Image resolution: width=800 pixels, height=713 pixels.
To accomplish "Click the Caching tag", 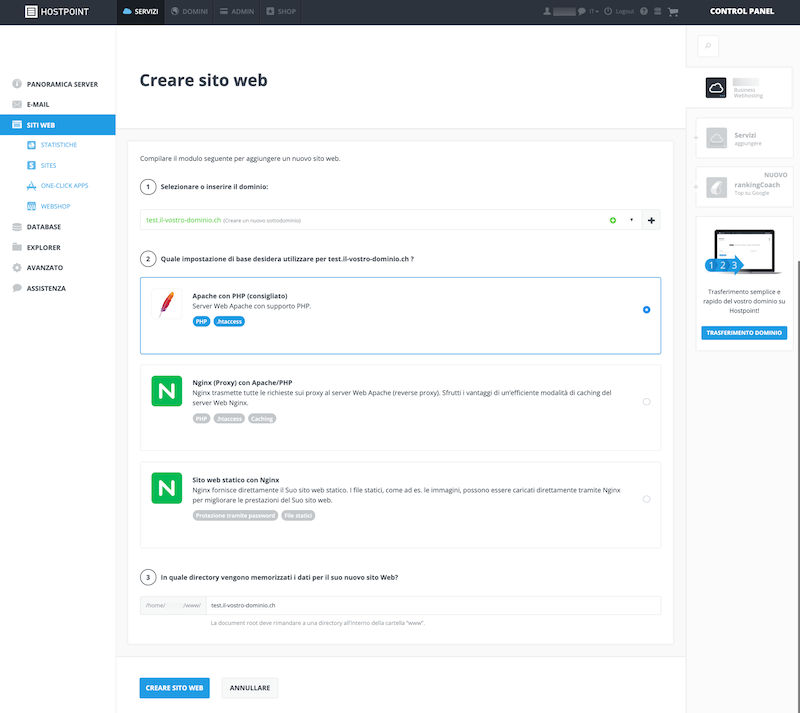I will tap(262, 419).
